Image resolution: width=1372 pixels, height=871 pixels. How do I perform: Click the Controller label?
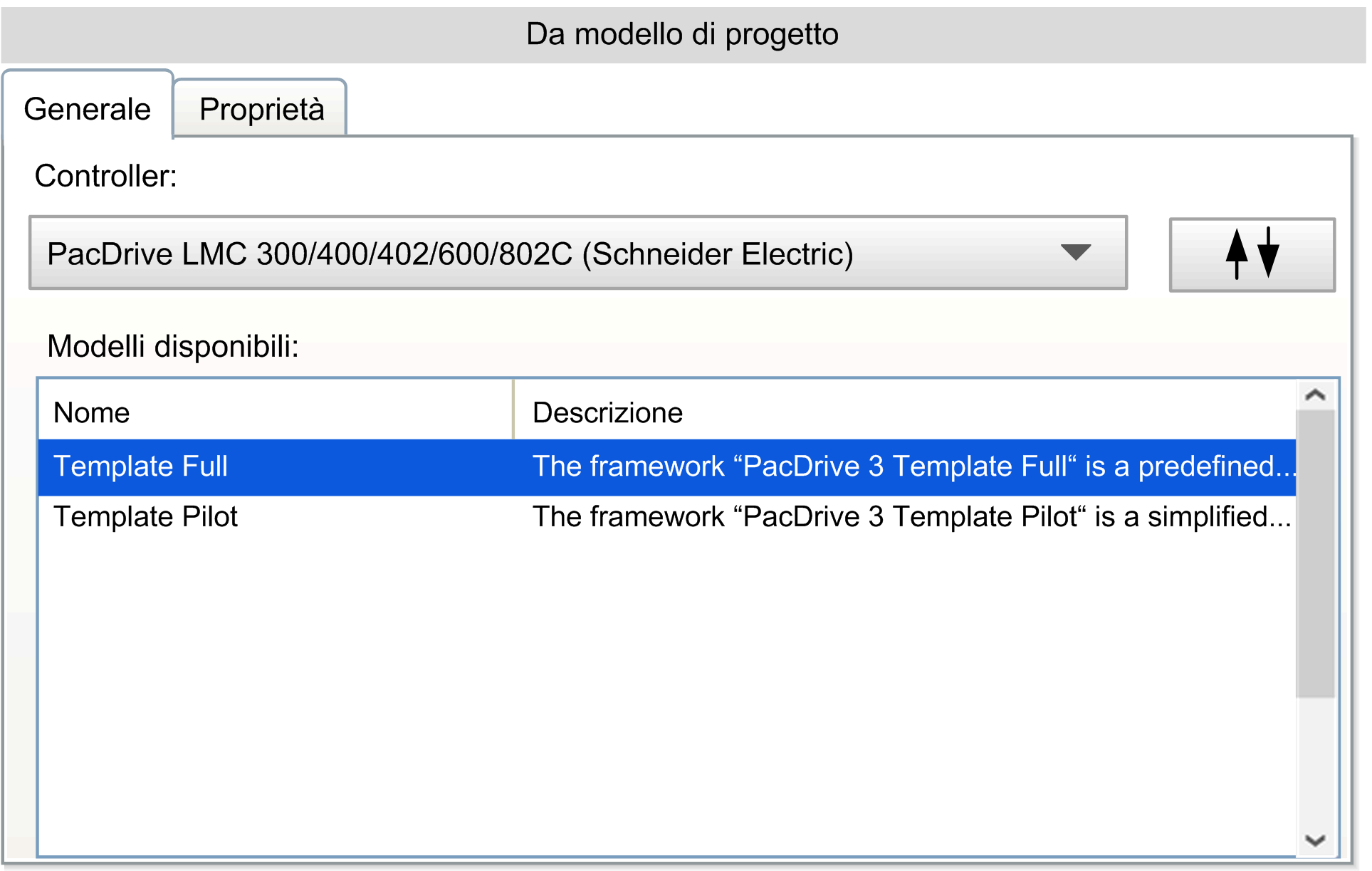[x=105, y=176]
